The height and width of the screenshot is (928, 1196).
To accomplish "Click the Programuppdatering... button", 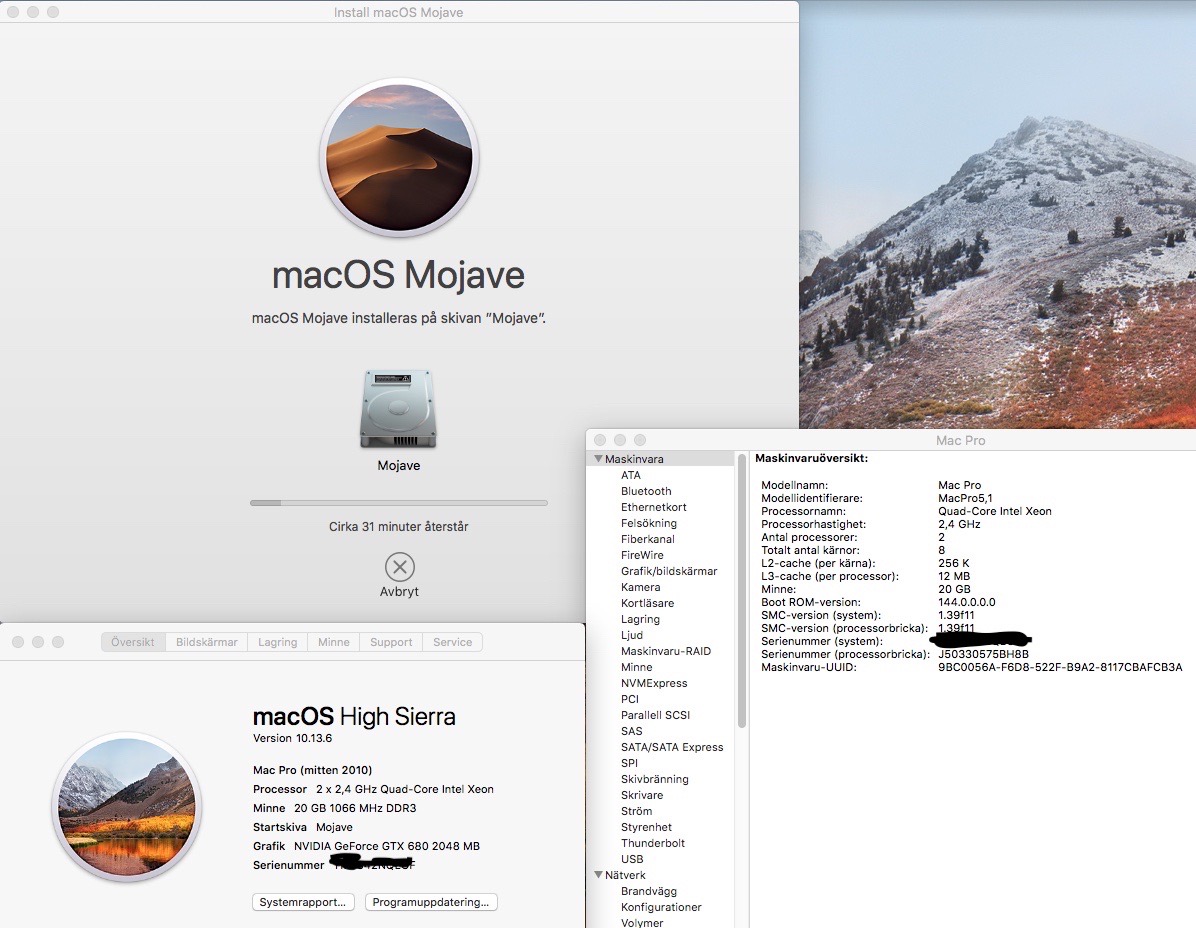I will (431, 902).
